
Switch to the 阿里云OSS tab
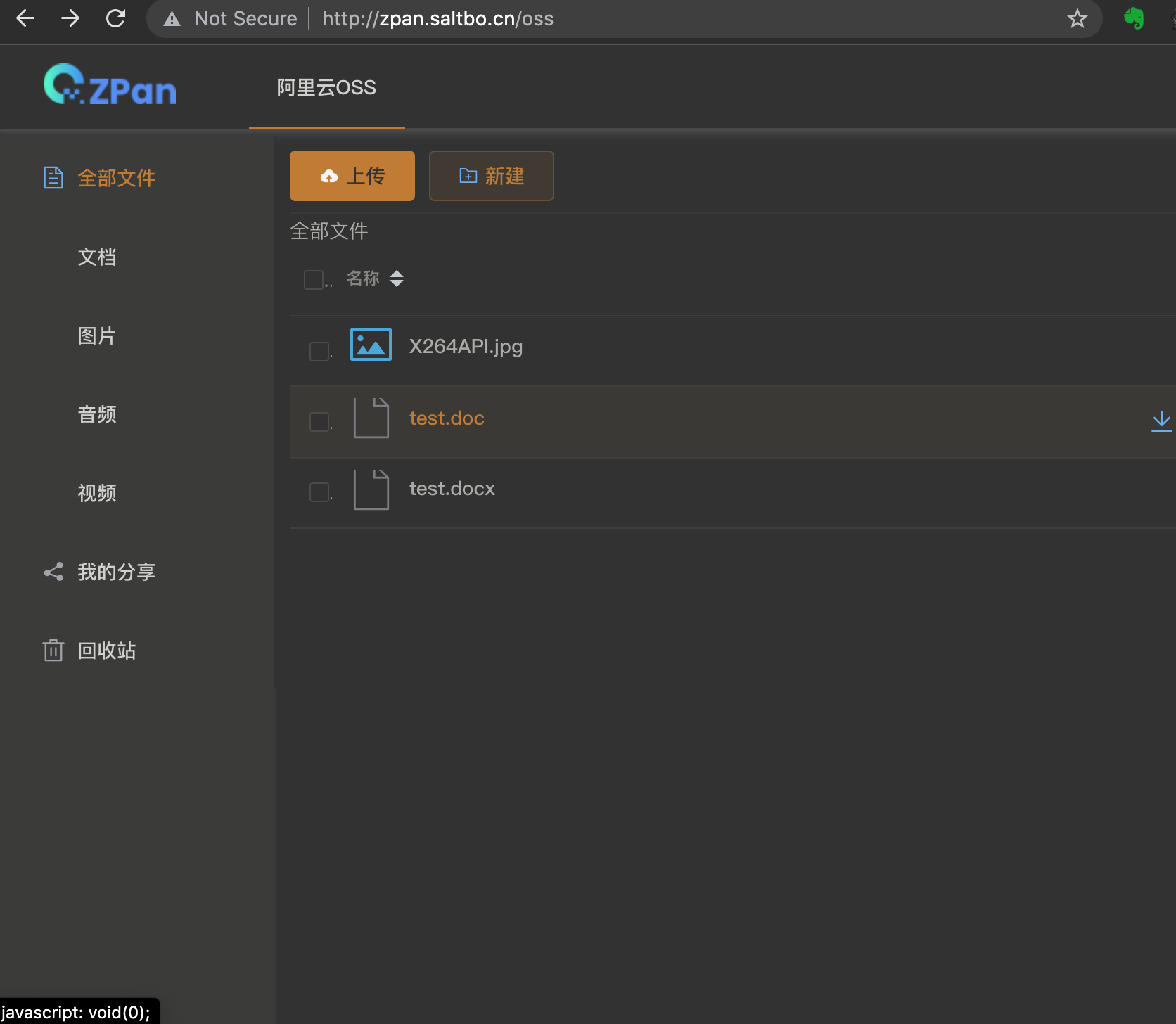click(326, 87)
